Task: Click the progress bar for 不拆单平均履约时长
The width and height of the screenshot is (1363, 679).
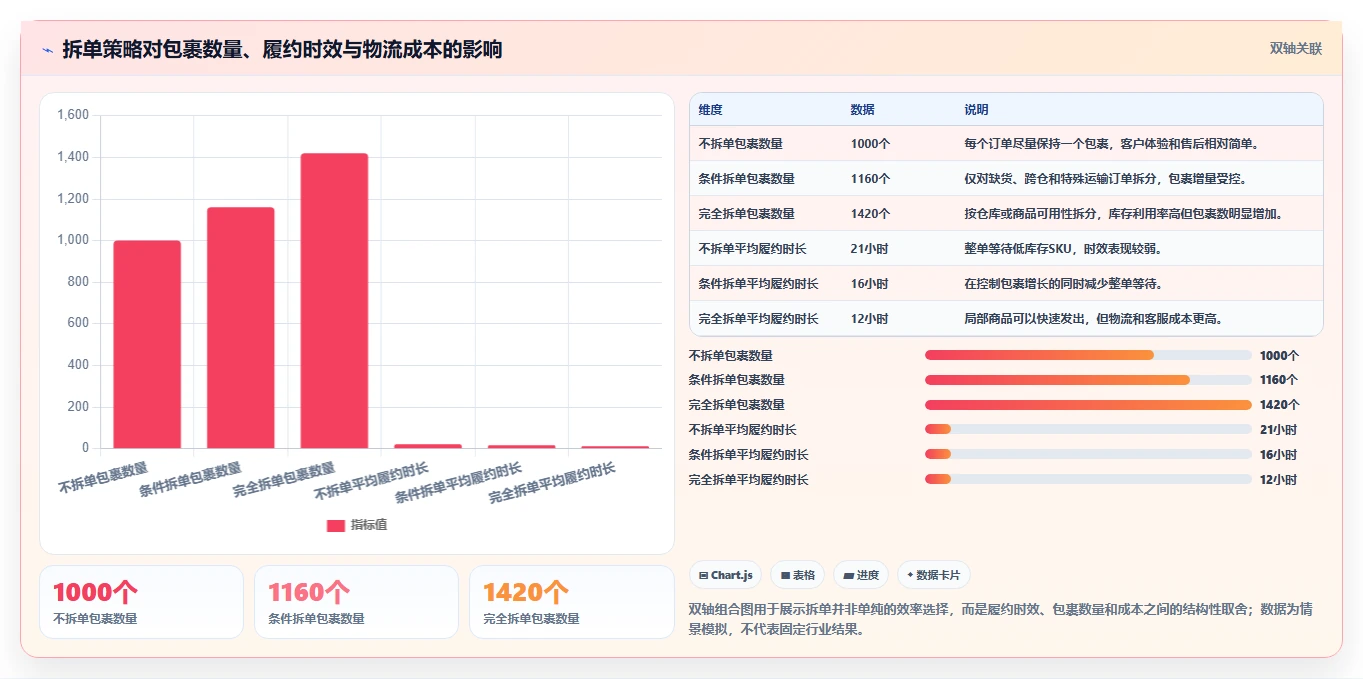Action: click(1088, 430)
